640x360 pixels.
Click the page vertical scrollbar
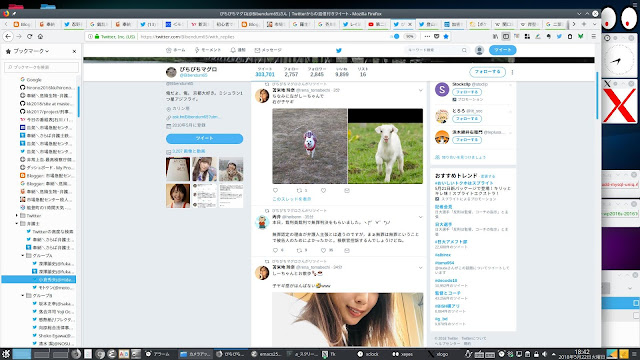point(597,96)
